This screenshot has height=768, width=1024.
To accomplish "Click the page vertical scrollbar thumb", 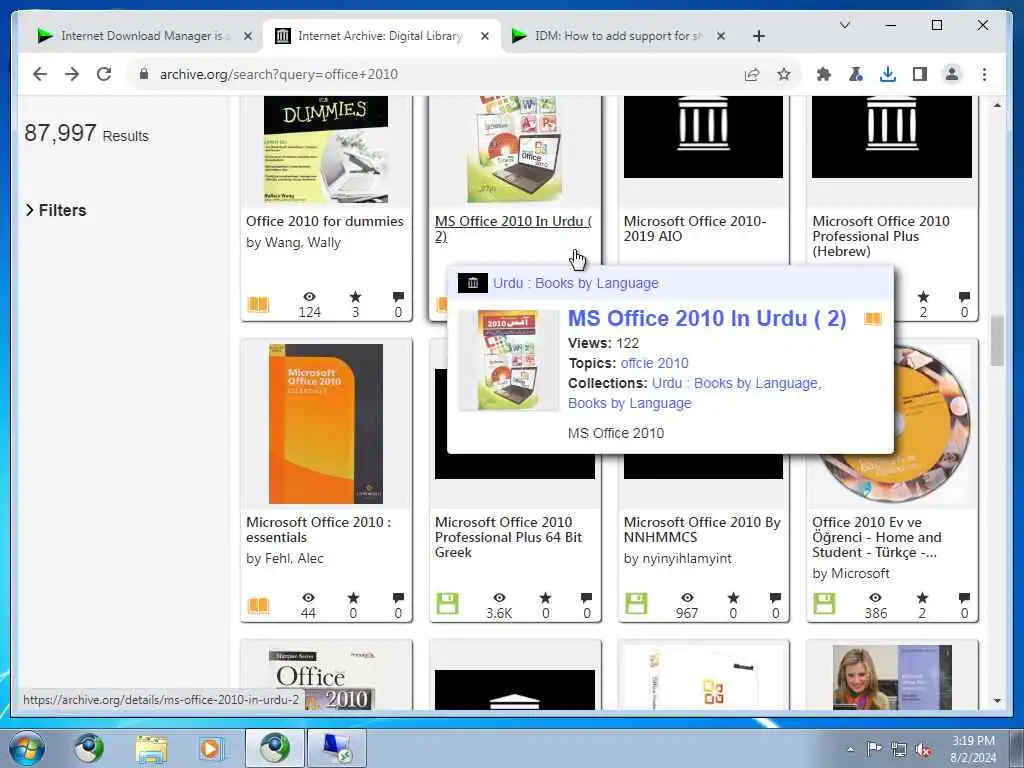I will (x=997, y=342).
